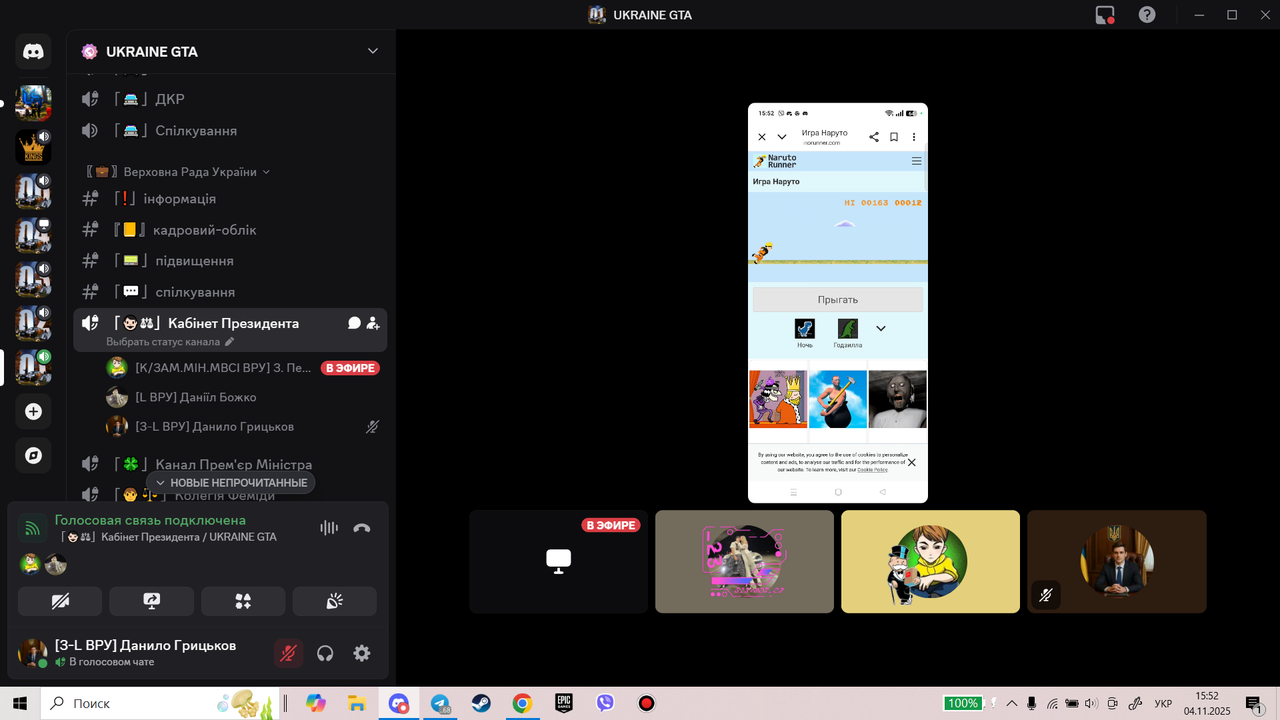Open кадровий-облік text channel

click(230, 229)
